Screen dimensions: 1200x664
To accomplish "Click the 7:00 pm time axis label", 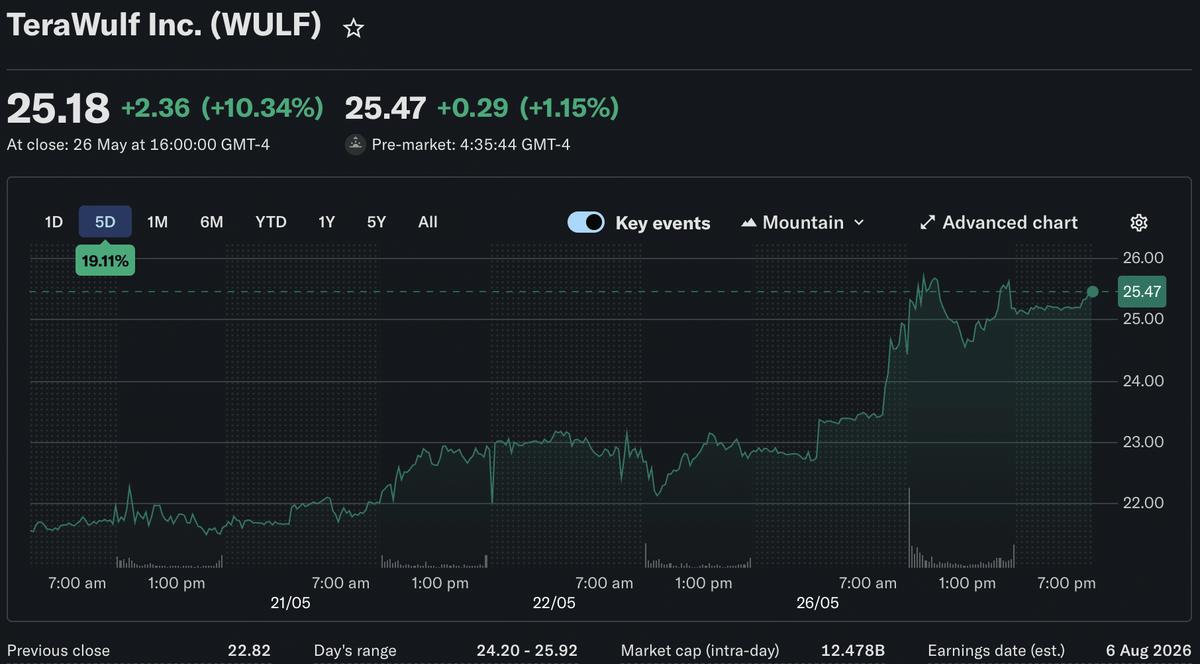I will tap(1065, 583).
